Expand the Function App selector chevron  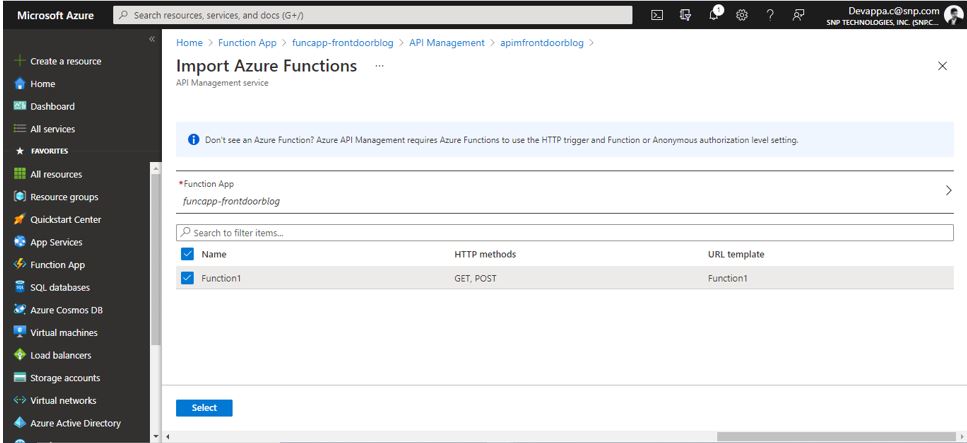tap(948, 191)
